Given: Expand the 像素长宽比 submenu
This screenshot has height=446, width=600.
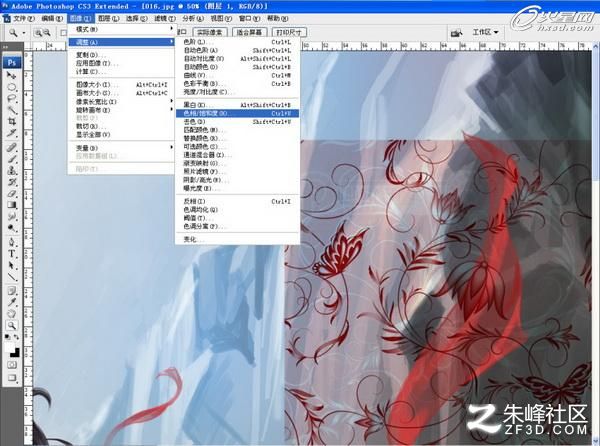Looking at the screenshot, I should 122,101.
